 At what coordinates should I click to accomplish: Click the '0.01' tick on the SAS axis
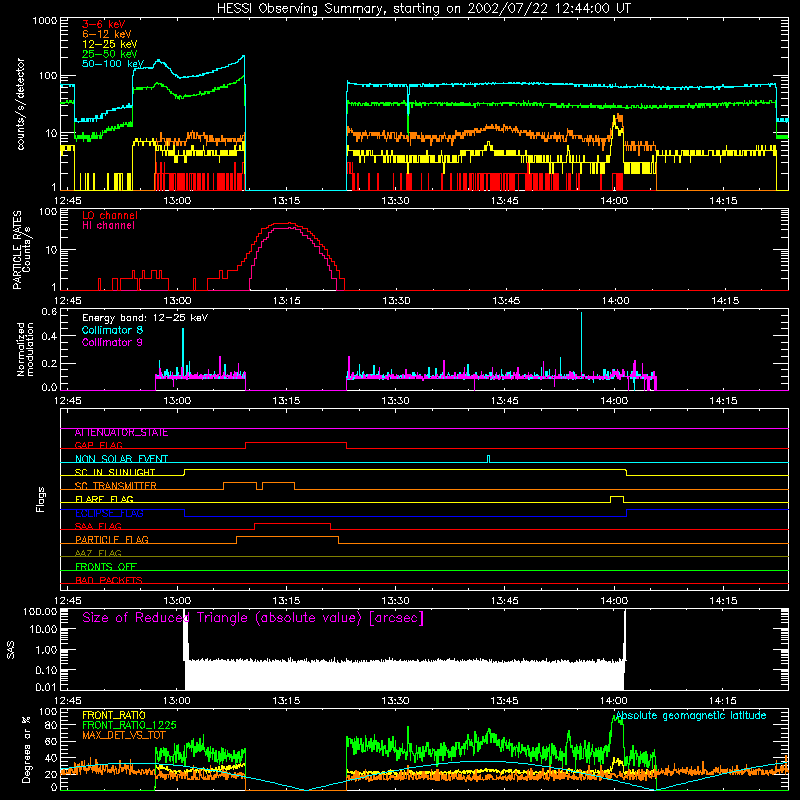pos(46,687)
